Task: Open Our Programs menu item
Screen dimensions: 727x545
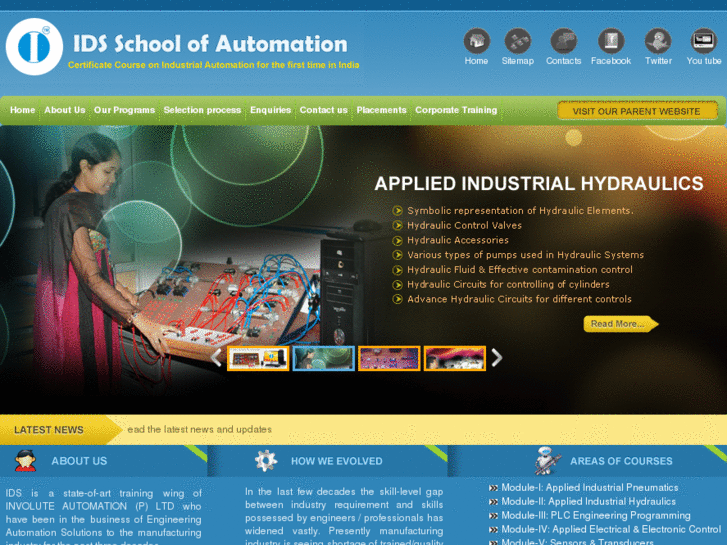Action: coord(124,110)
